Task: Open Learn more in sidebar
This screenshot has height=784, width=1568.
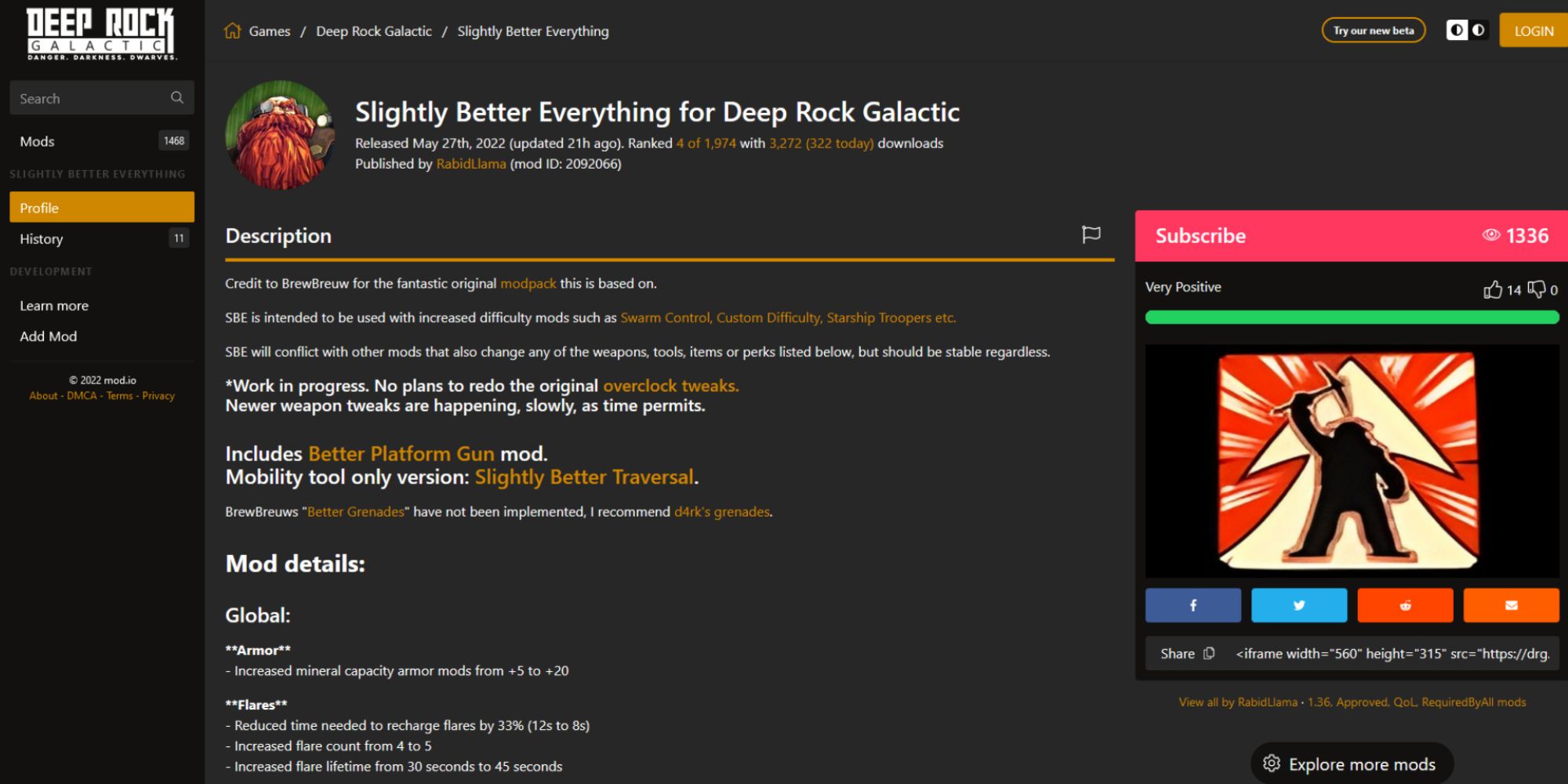Action: [54, 306]
